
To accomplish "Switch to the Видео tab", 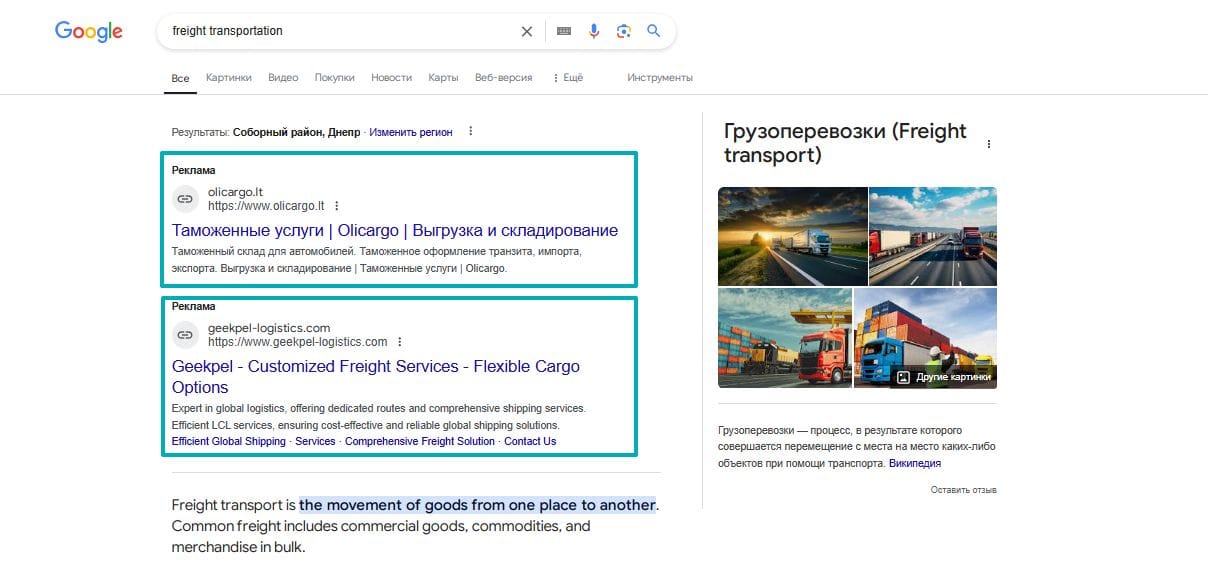I will (x=283, y=77).
